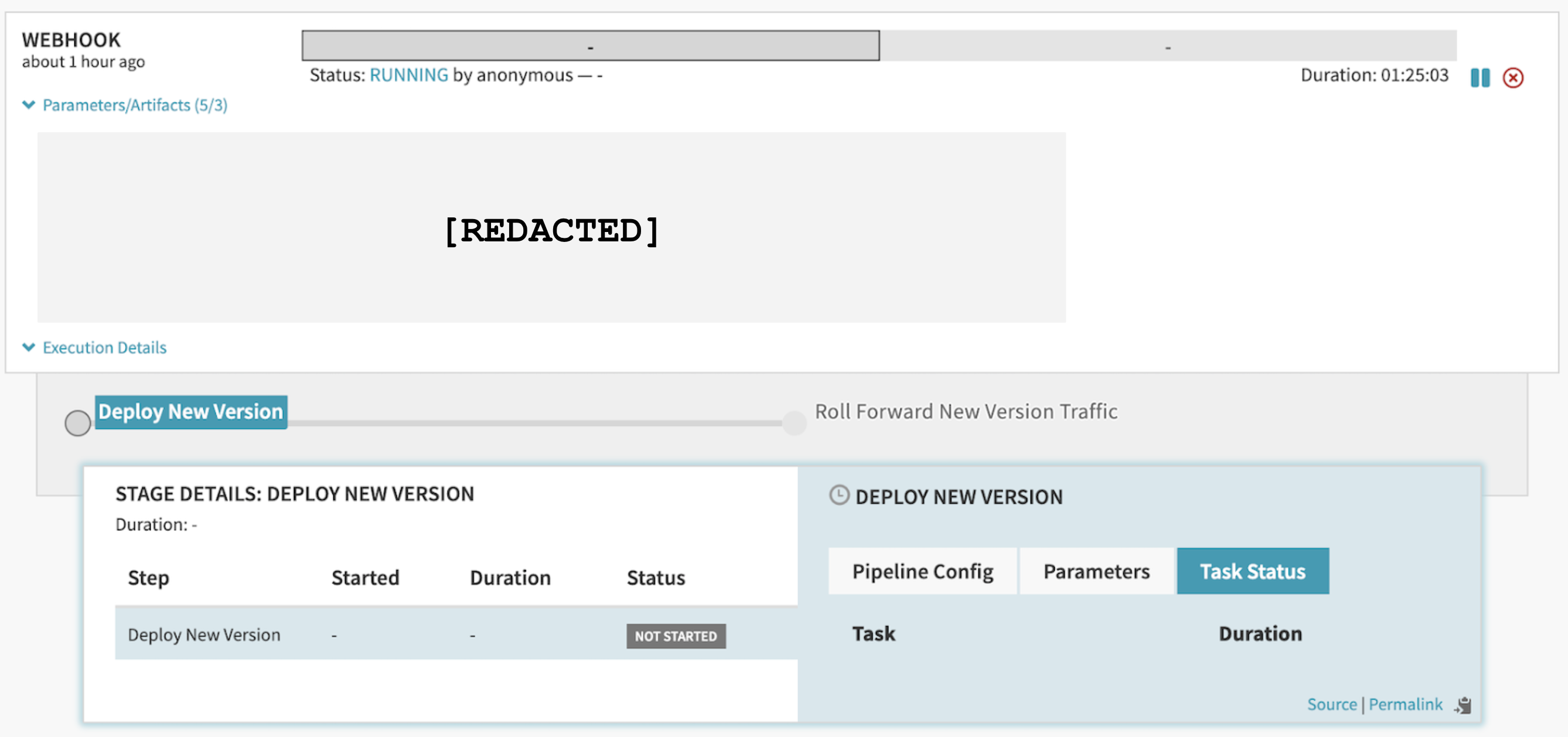Select the Deploy New Version stage circle
The width and height of the screenshot is (1568, 737).
click(x=77, y=422)
